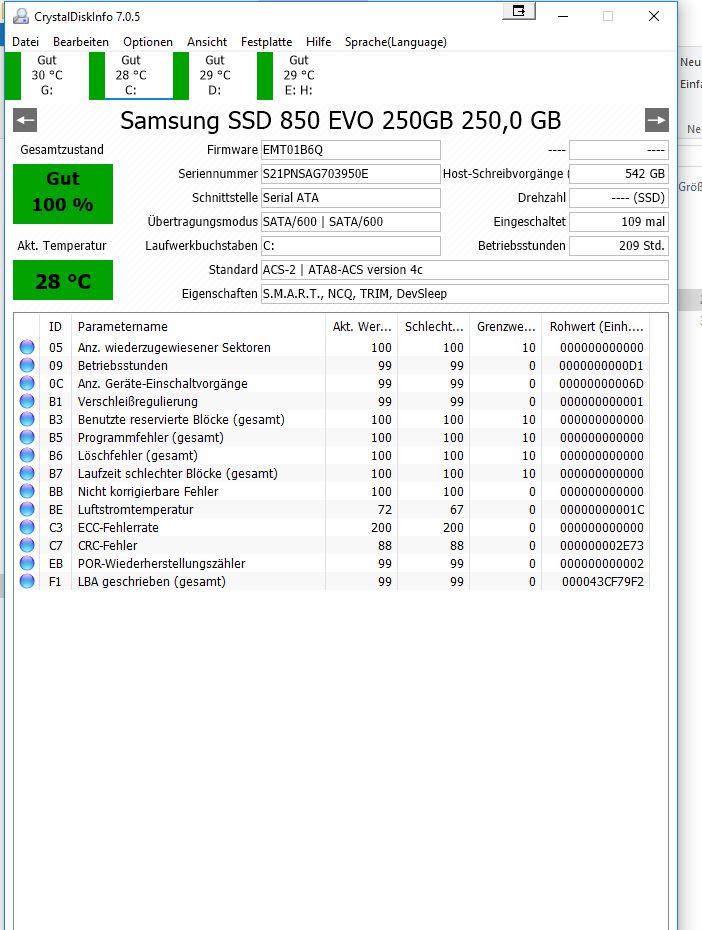Viewport: 702px width, 930px height.
Task: Click the Akt. Wer... column header
Action: [362, 327]
